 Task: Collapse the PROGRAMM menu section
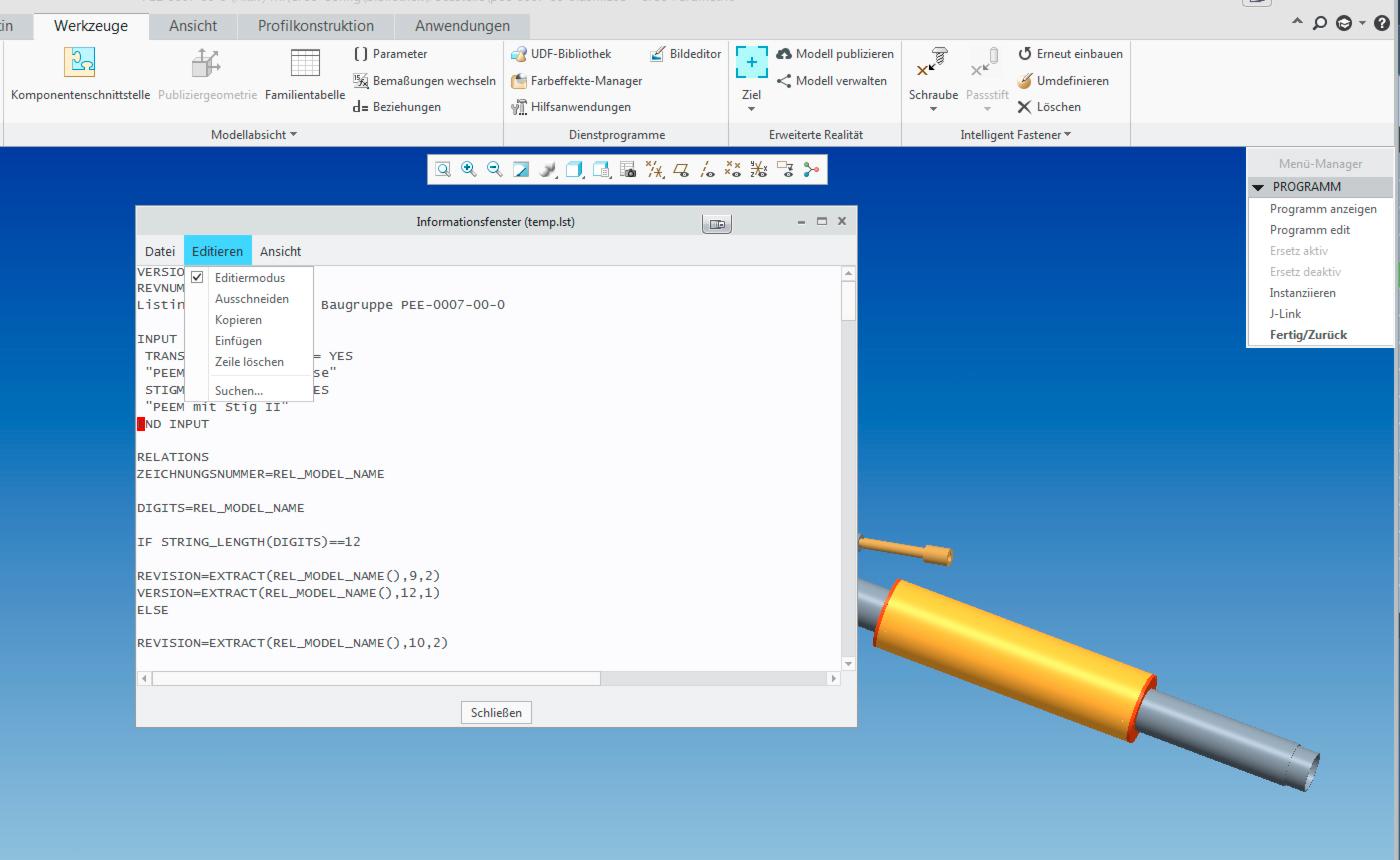click(1259, 187)
